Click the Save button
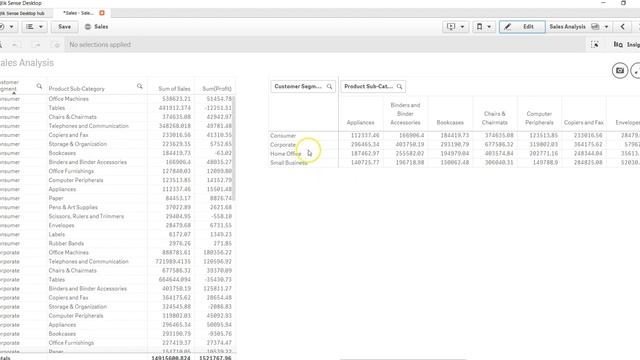The width and height of the screenshot is (640, 360). (64, 27)
